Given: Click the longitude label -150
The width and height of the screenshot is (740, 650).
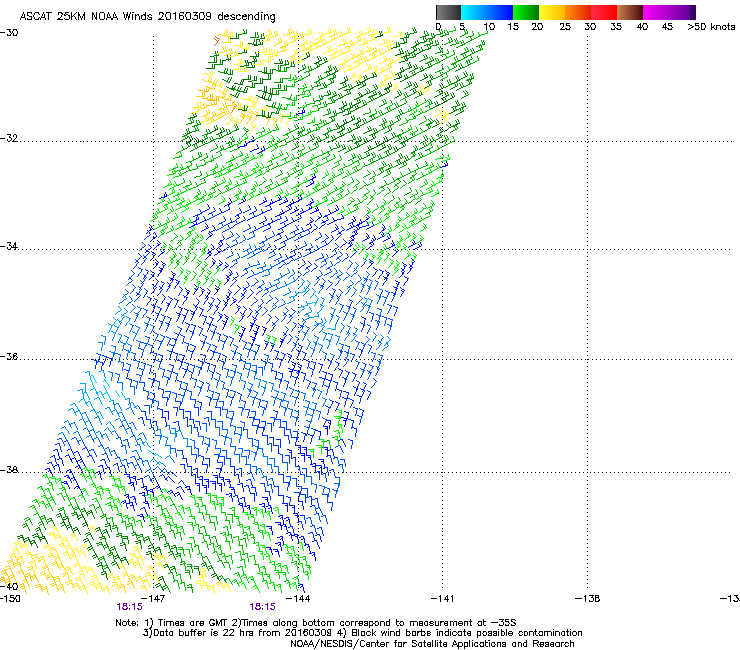Looking at the screenshot, I should 10,599.
